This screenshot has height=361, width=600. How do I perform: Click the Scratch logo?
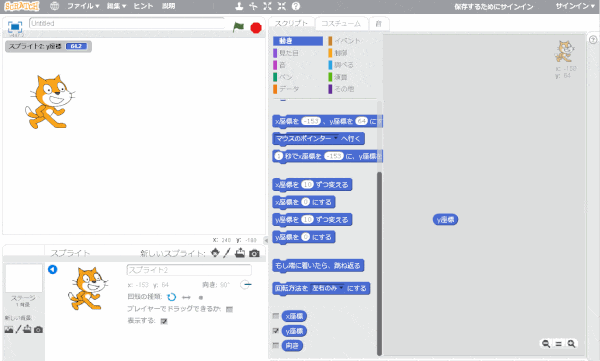tap(22, 6)
